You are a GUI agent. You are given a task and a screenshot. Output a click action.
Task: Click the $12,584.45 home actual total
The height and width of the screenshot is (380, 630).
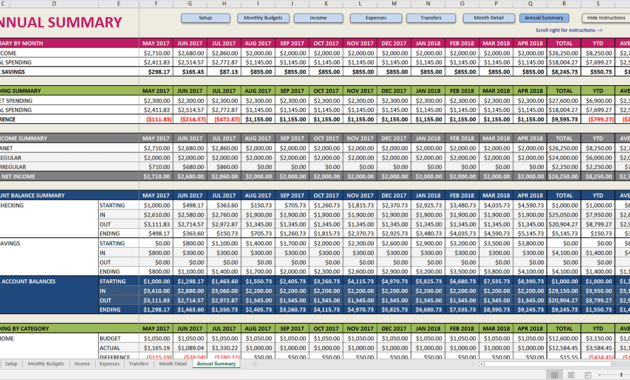pyautogui.click(x=564, y=348)
